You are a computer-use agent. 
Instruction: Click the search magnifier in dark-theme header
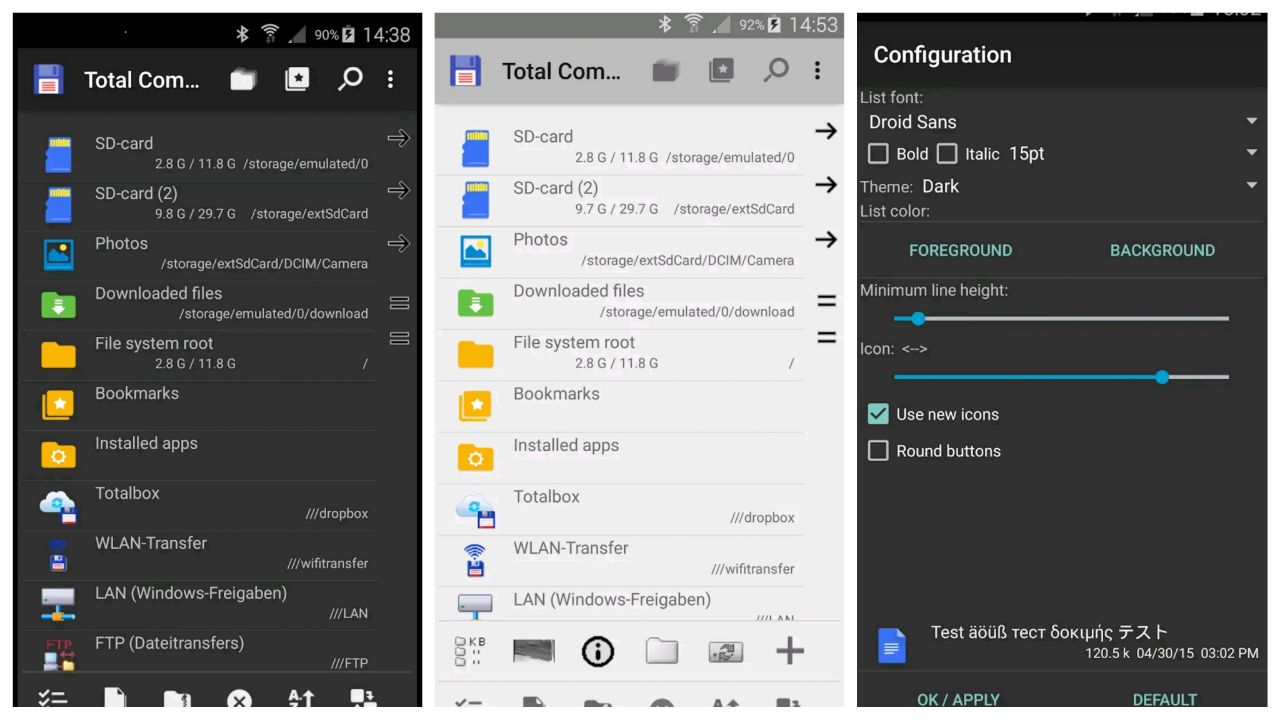(350, 80)
